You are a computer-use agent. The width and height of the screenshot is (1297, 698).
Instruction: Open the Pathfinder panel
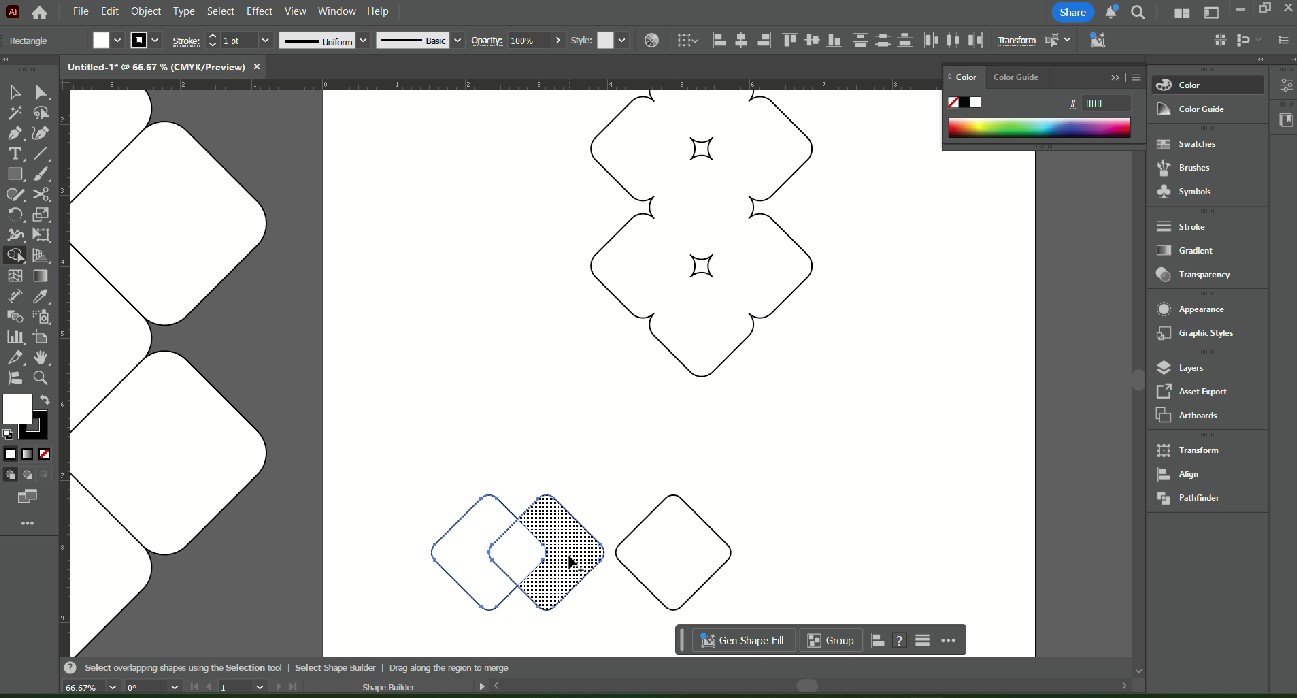pyautogui.click(x=1198, y=498)
